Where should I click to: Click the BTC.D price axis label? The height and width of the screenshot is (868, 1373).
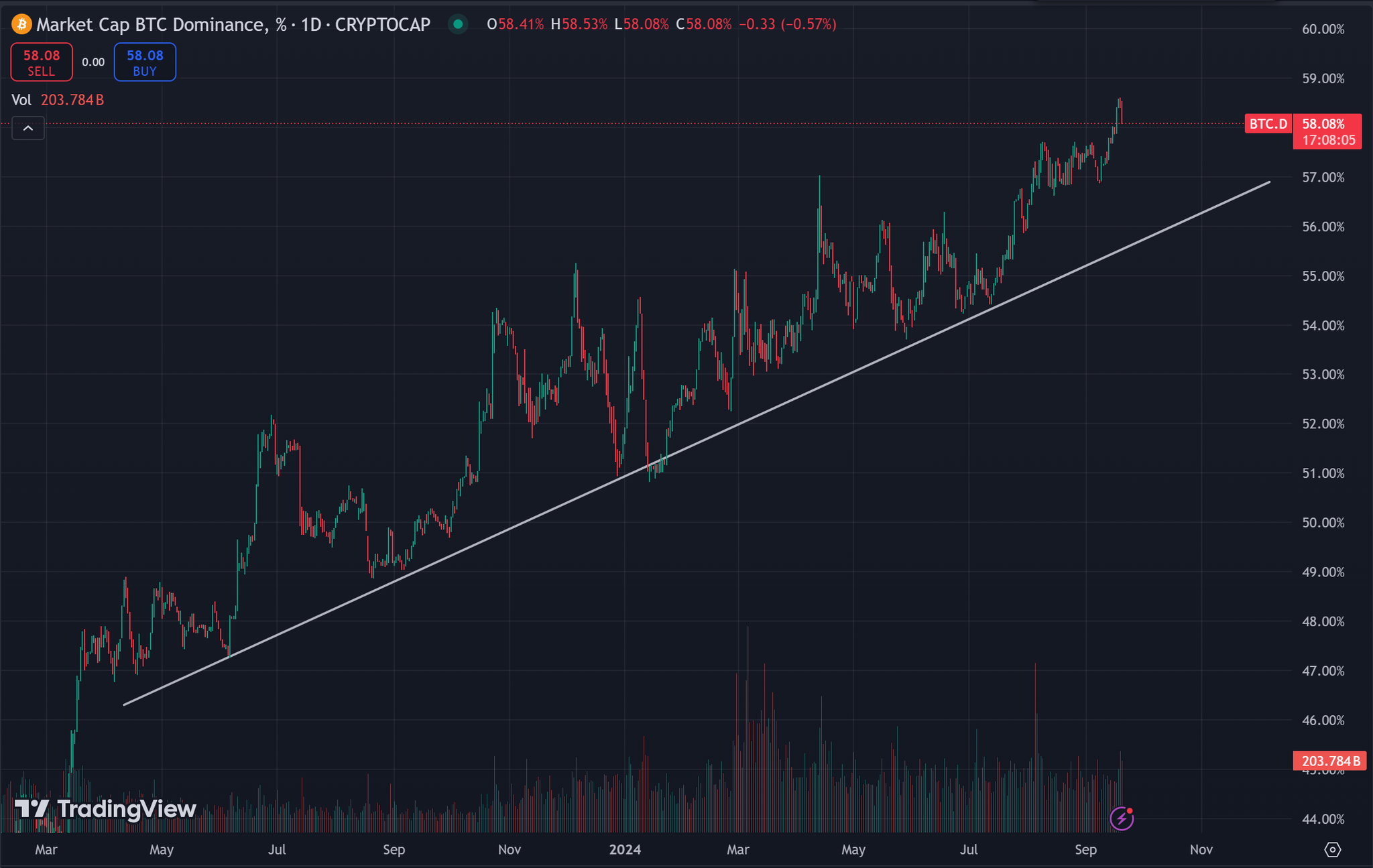pos(1268,124)
